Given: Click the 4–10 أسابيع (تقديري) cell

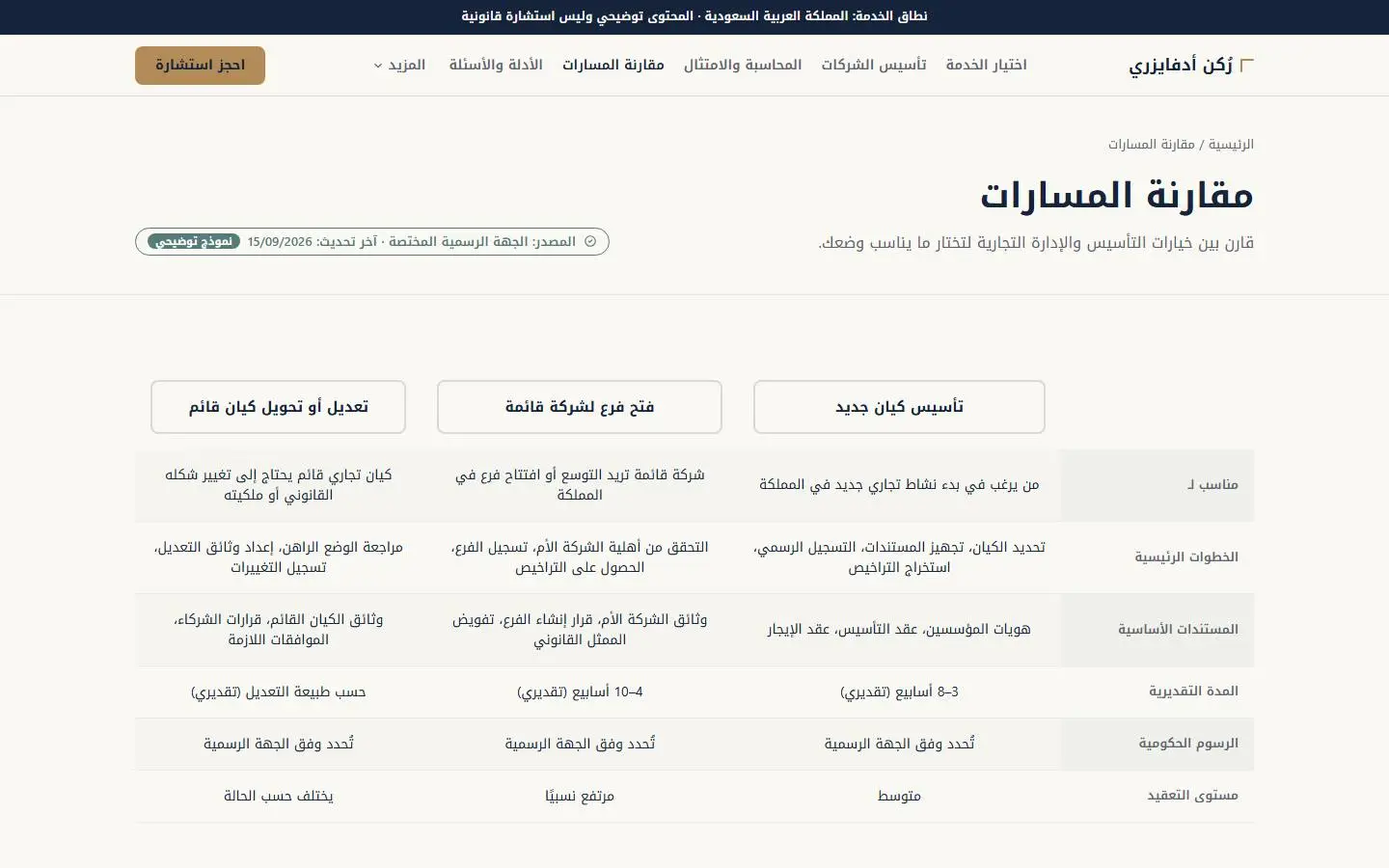Looking at the screenshot, I should pyautogui.click(x=580, y=692).
